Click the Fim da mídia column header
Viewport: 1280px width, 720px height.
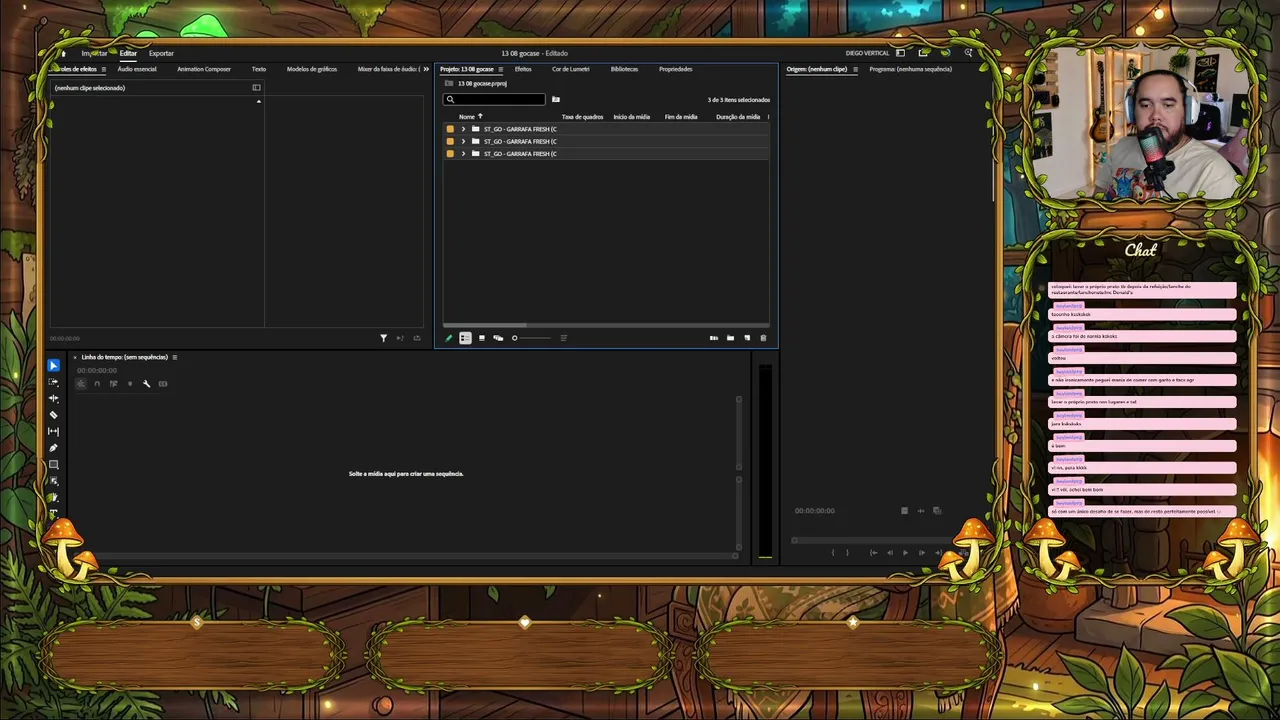coord(681,117)
